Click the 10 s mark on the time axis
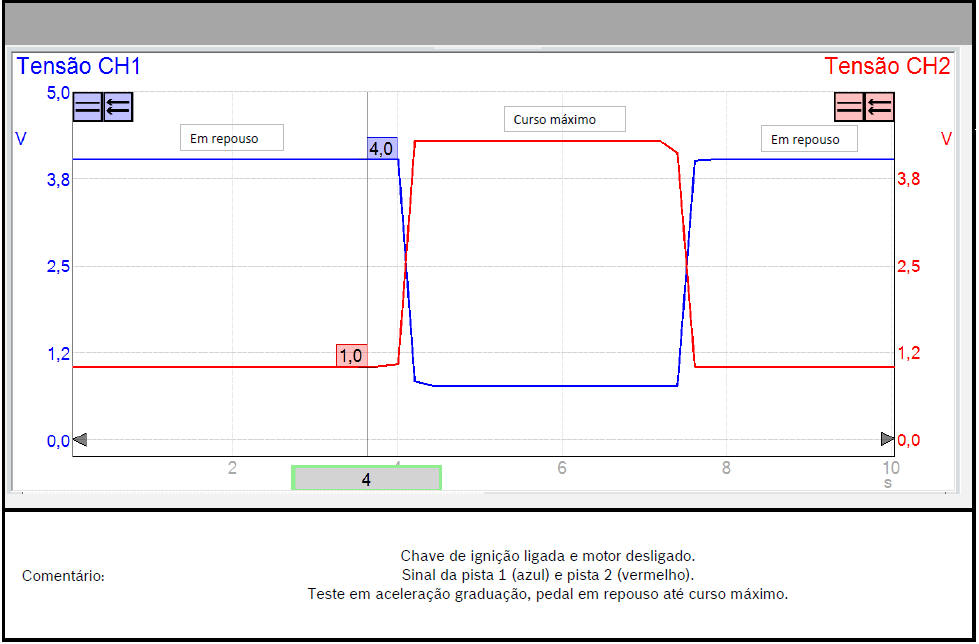Viewport: 979px width, 644px height. (889, 467)
